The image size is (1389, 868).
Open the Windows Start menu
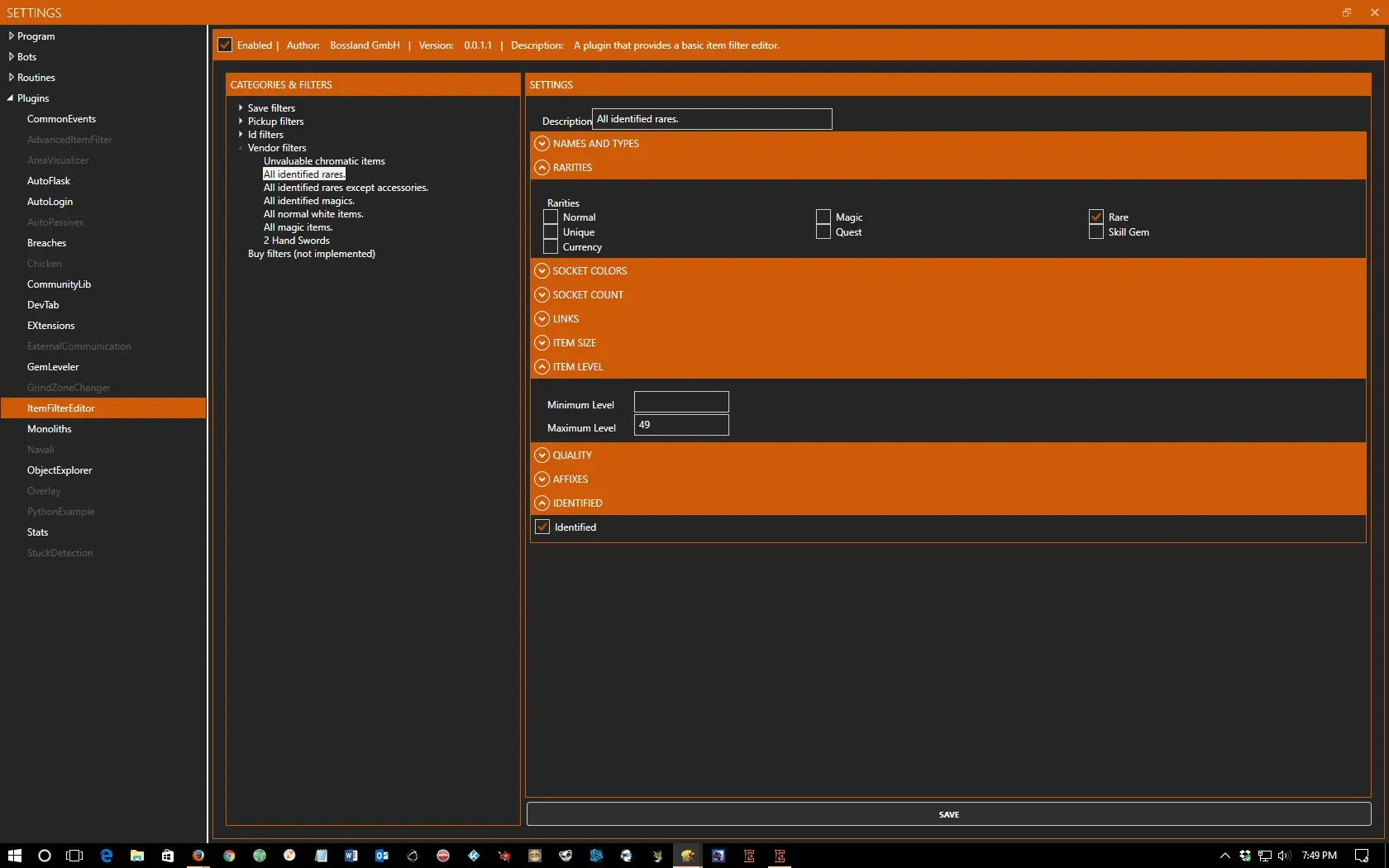pyautogui.click(x=14, y=856)
